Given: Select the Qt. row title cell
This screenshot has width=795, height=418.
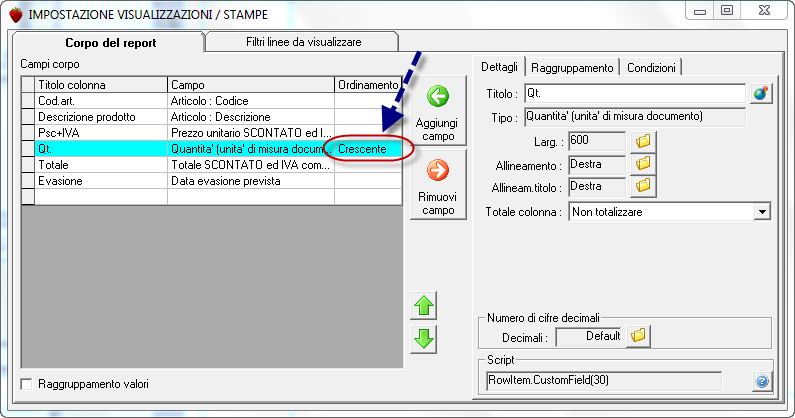Looking at the screenshot, I should pos(100,149).
